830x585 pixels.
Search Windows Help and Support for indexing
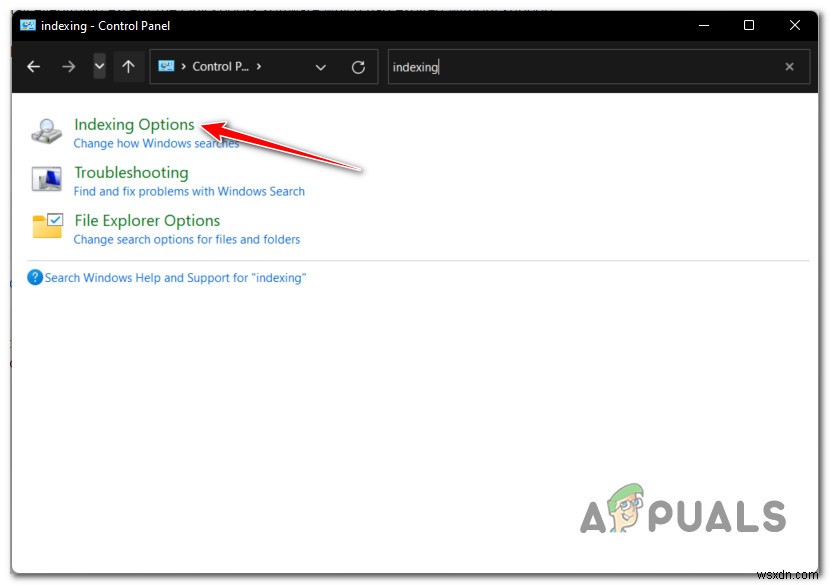pos(175,278)
